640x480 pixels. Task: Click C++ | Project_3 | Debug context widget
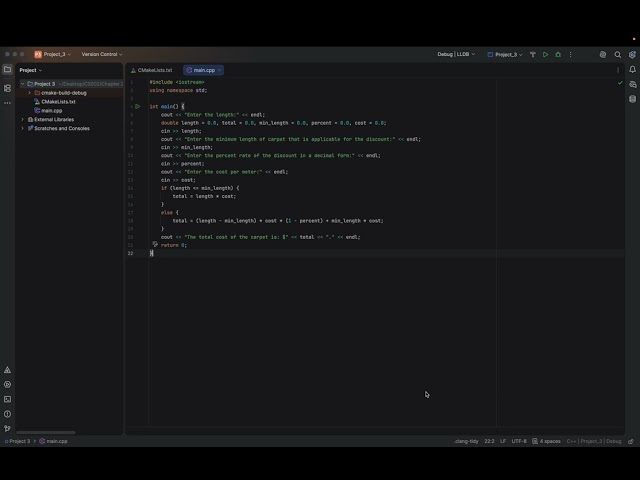coord(594,441)
